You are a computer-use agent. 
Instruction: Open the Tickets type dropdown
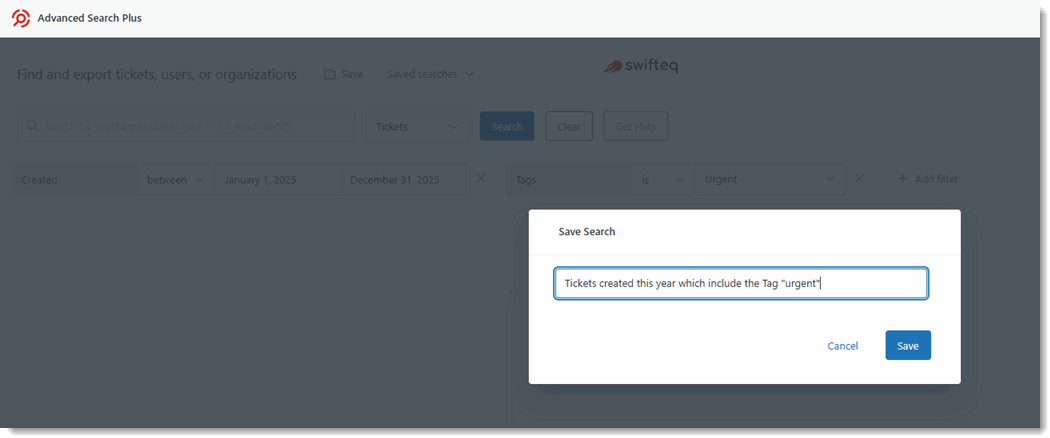[x=417, y=127]
